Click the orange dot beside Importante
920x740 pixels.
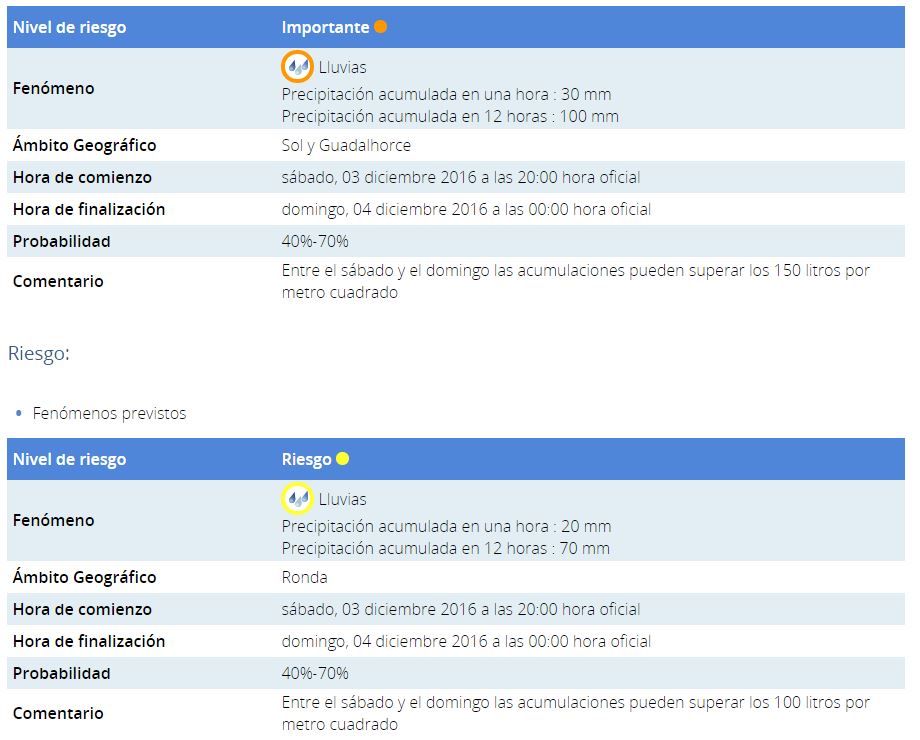[x=380, y=27]
